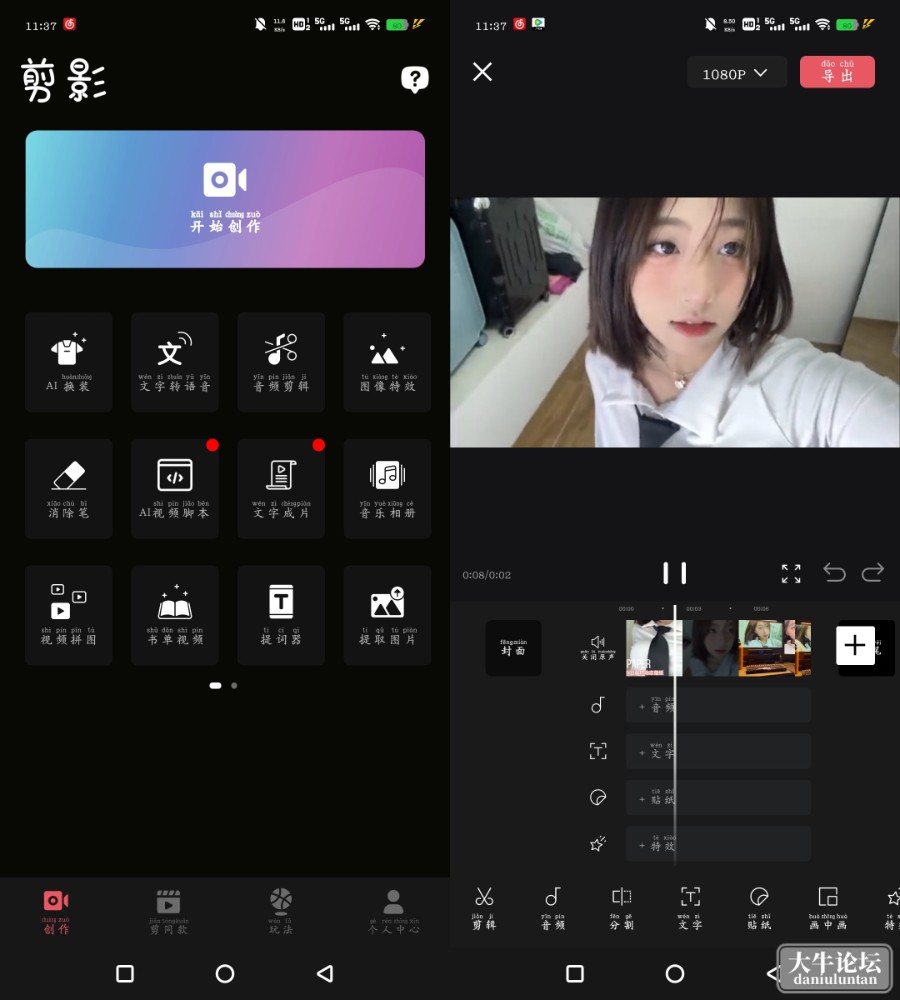Go to second page indicator dot

click(234, 686)
